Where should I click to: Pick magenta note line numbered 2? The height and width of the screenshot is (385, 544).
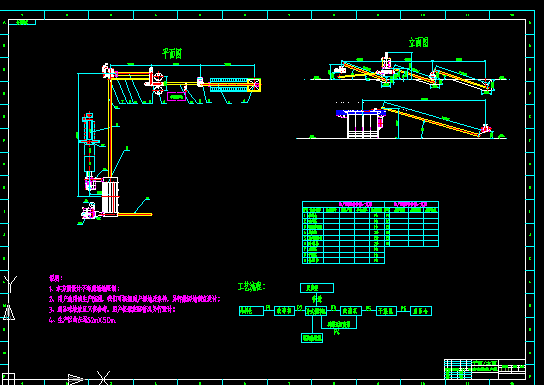coord(135,299)
